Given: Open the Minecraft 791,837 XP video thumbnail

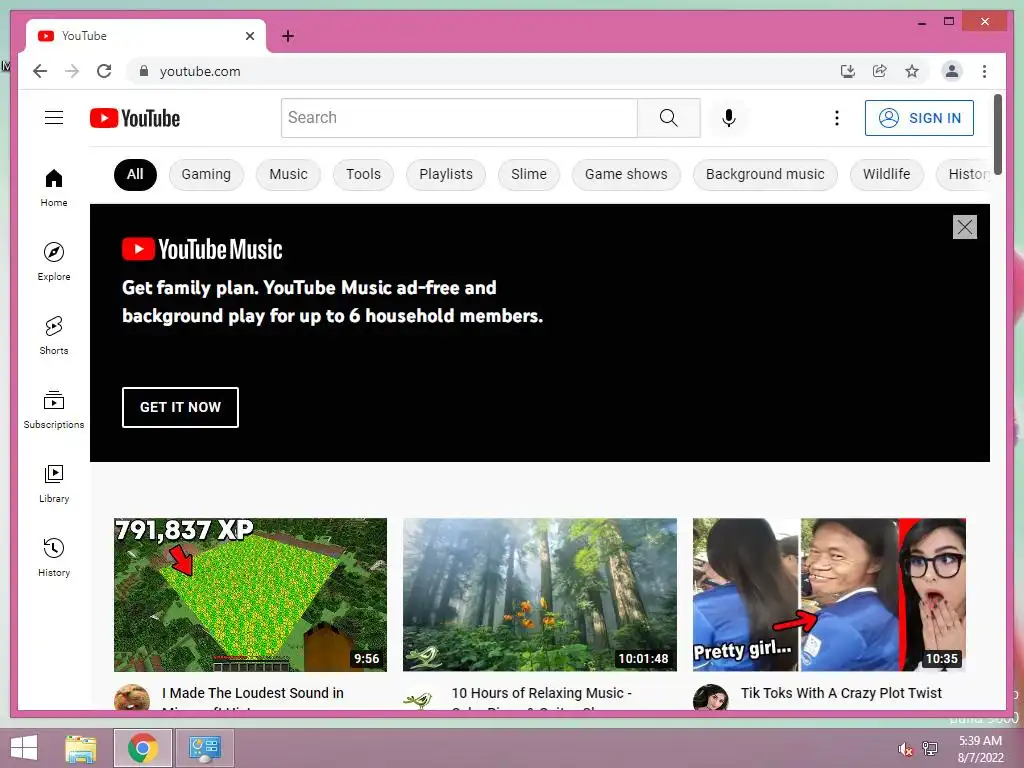Looking at the screenshot, I should coord(250,594).
